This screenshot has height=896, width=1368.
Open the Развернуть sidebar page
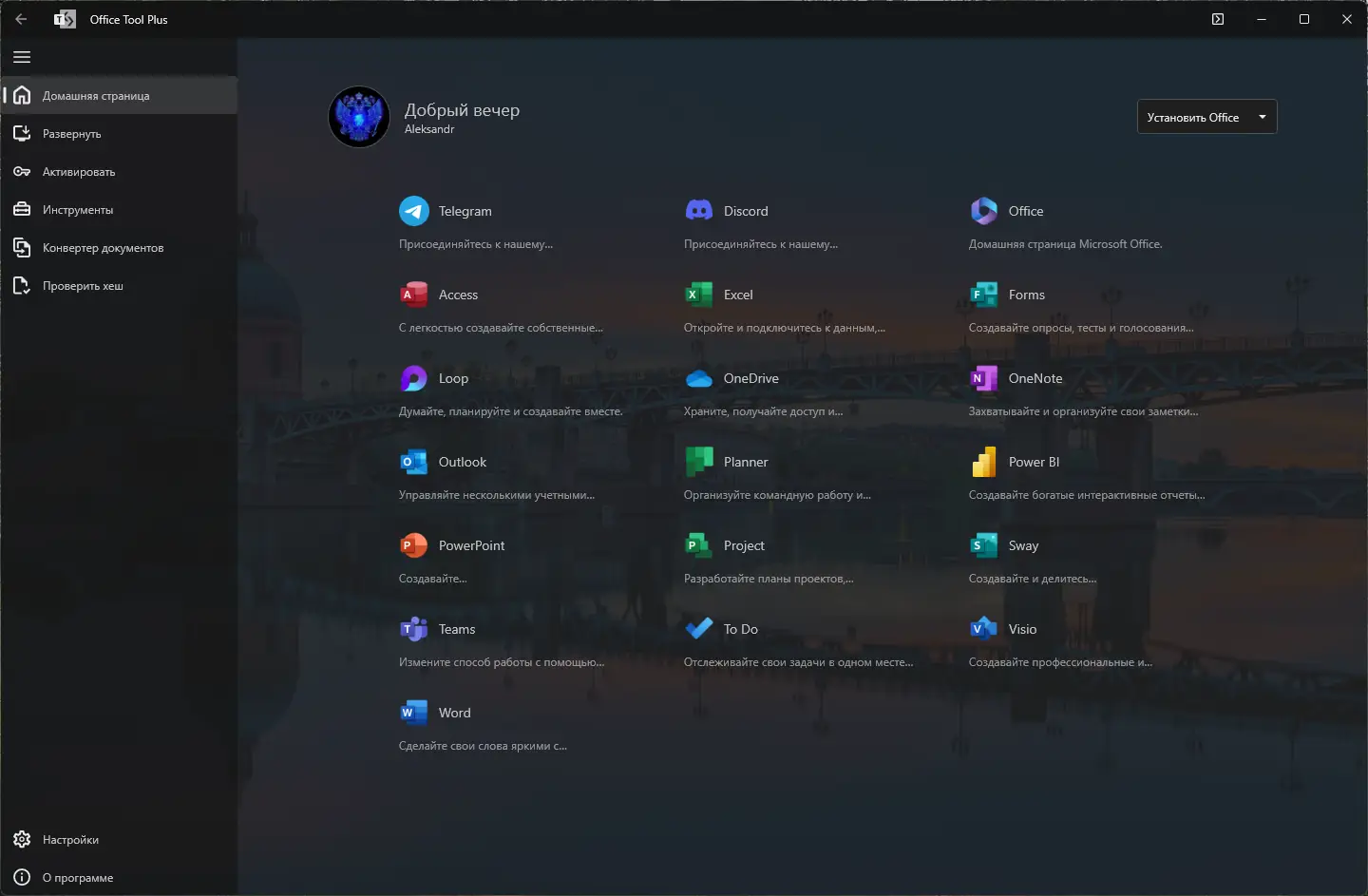click(119, 133)
